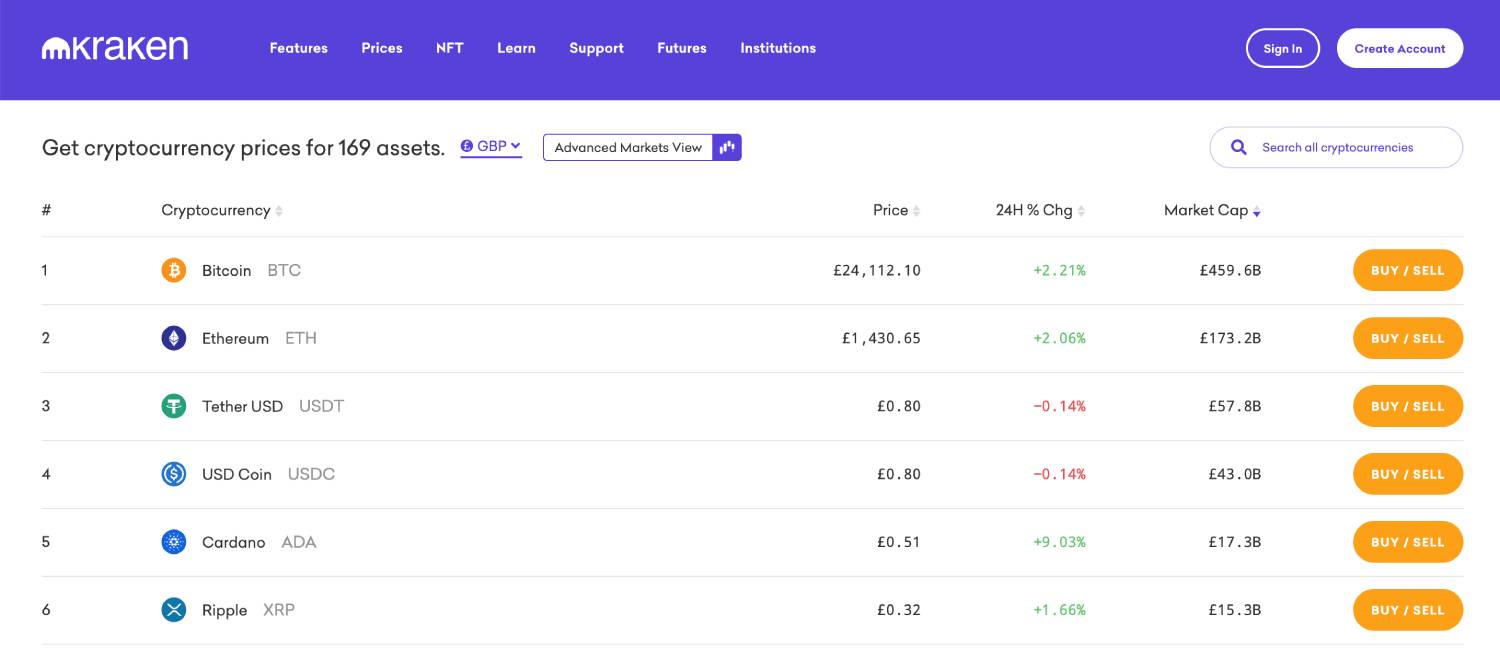Screen dimensions: 1500x649
Task: Click Buy / Sell for Ethereum
Action: tap(1408, 338)
